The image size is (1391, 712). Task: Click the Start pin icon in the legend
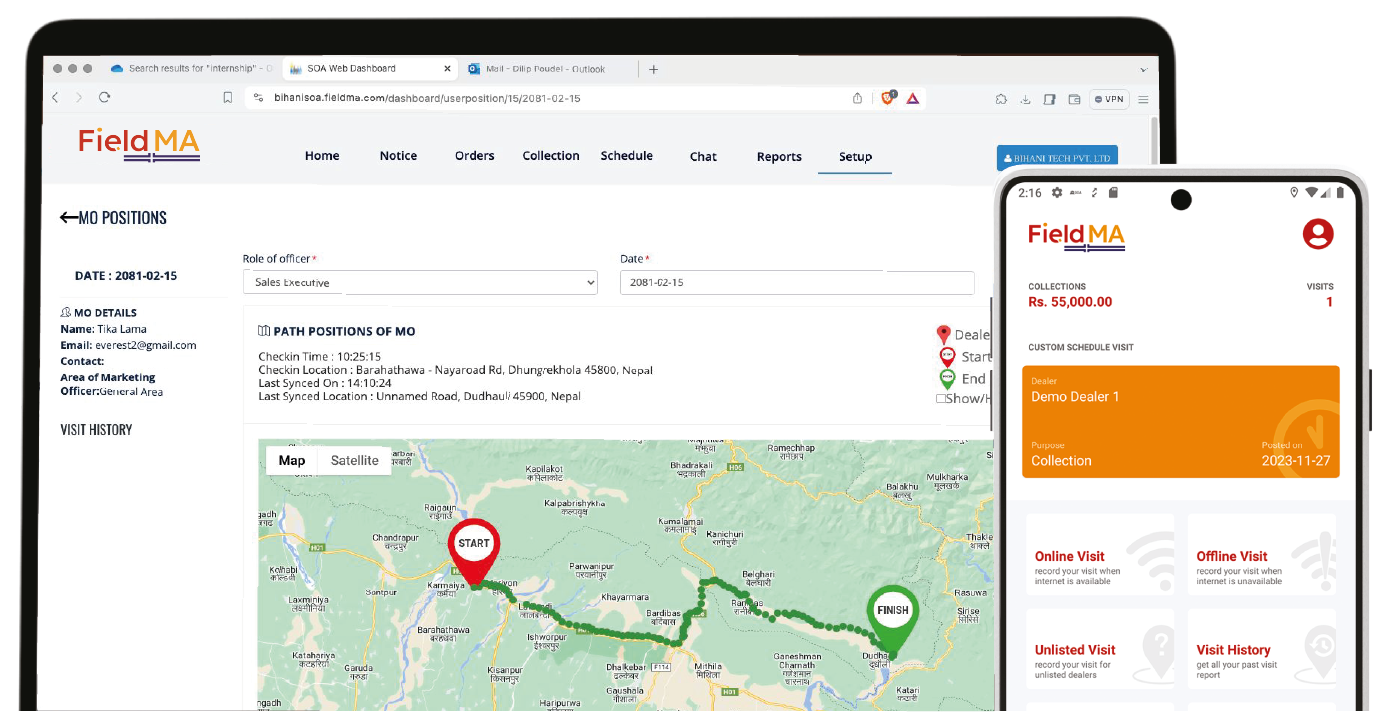pyautogui.click(x=947, y=357)
